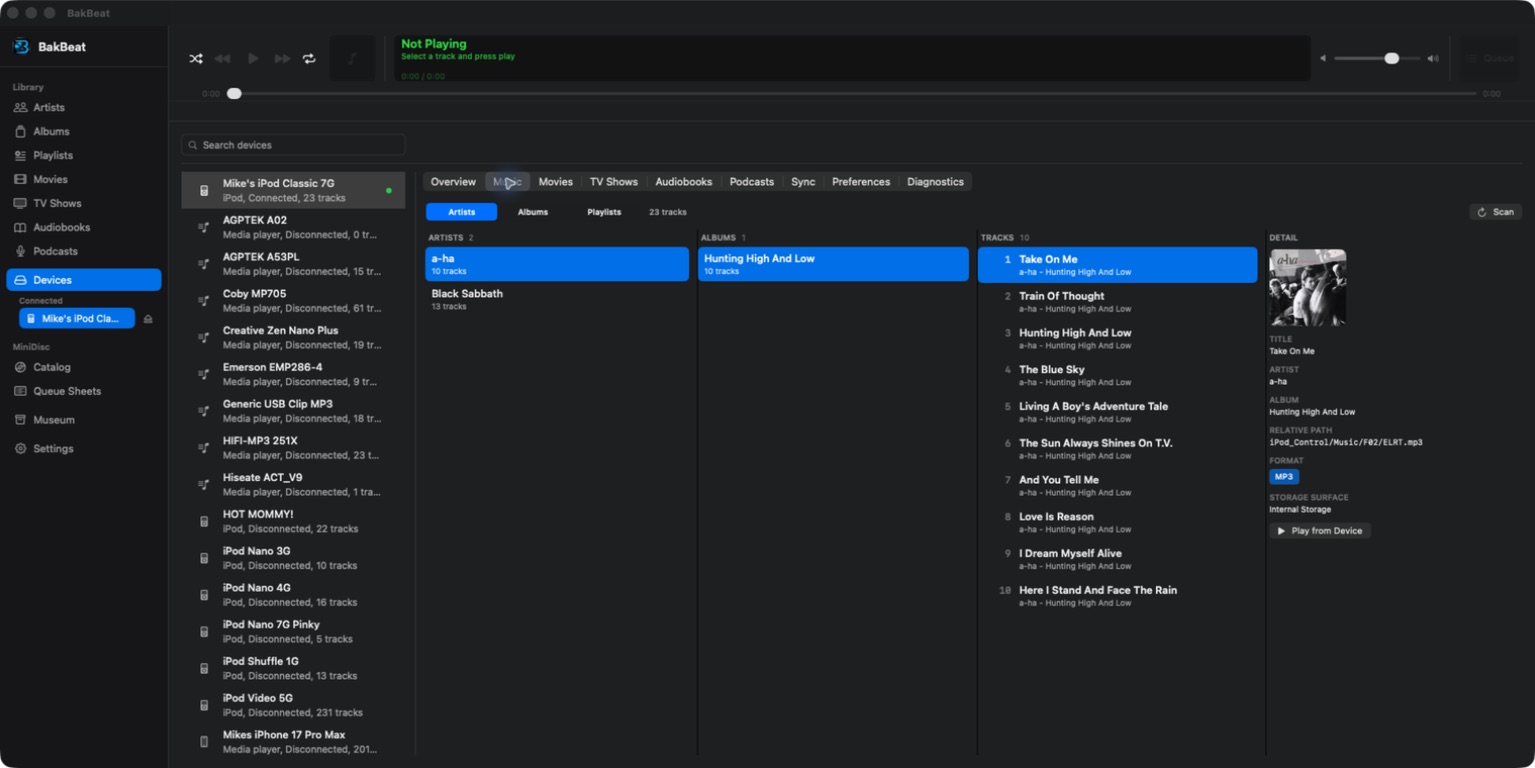Click the a-ha album art thumbnail
Image resolution: width=1535 pixels, height=768 pixels.
pos(1308,288)
